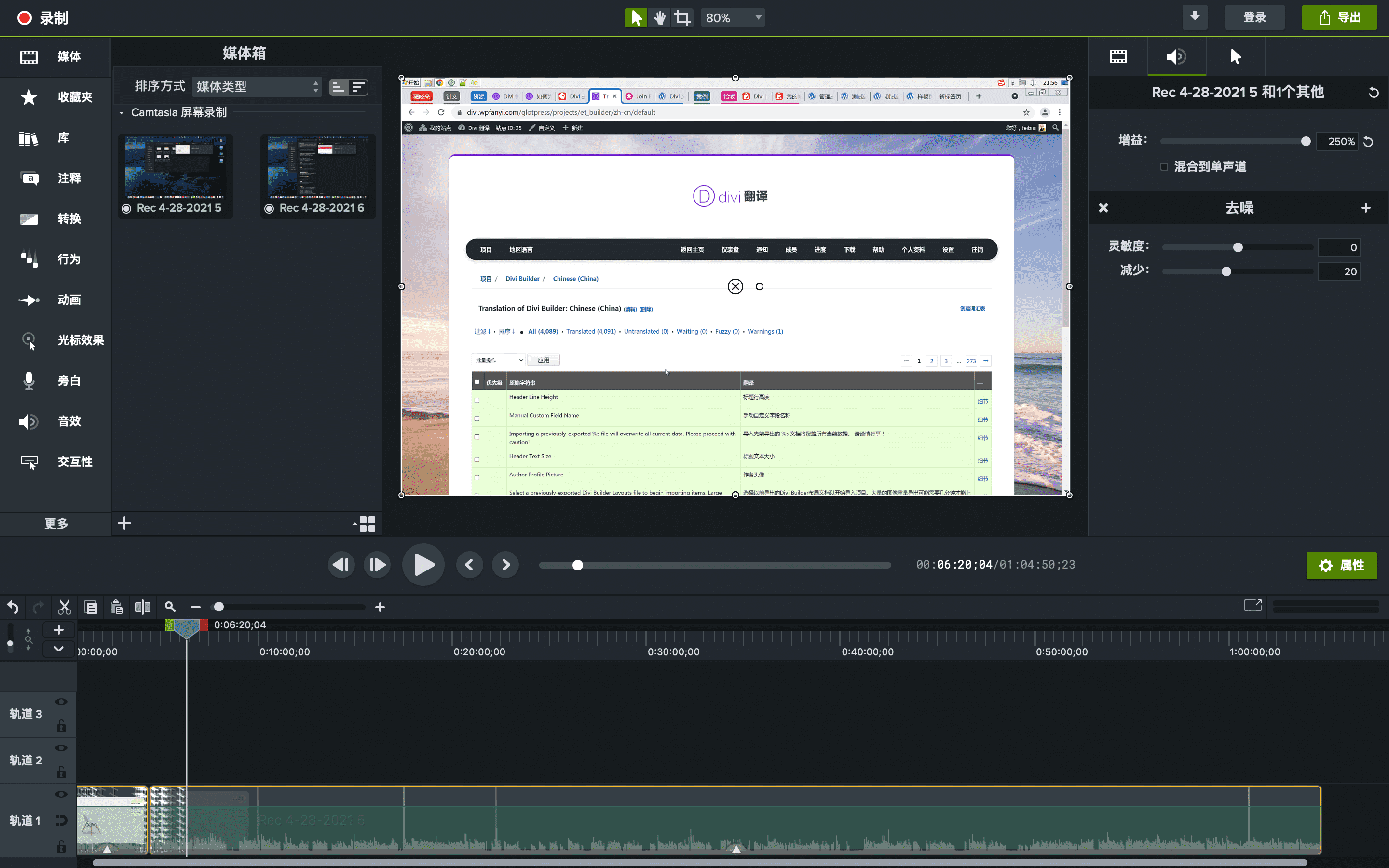Open the 光标效果 cursor effects panel

(55, 340)
